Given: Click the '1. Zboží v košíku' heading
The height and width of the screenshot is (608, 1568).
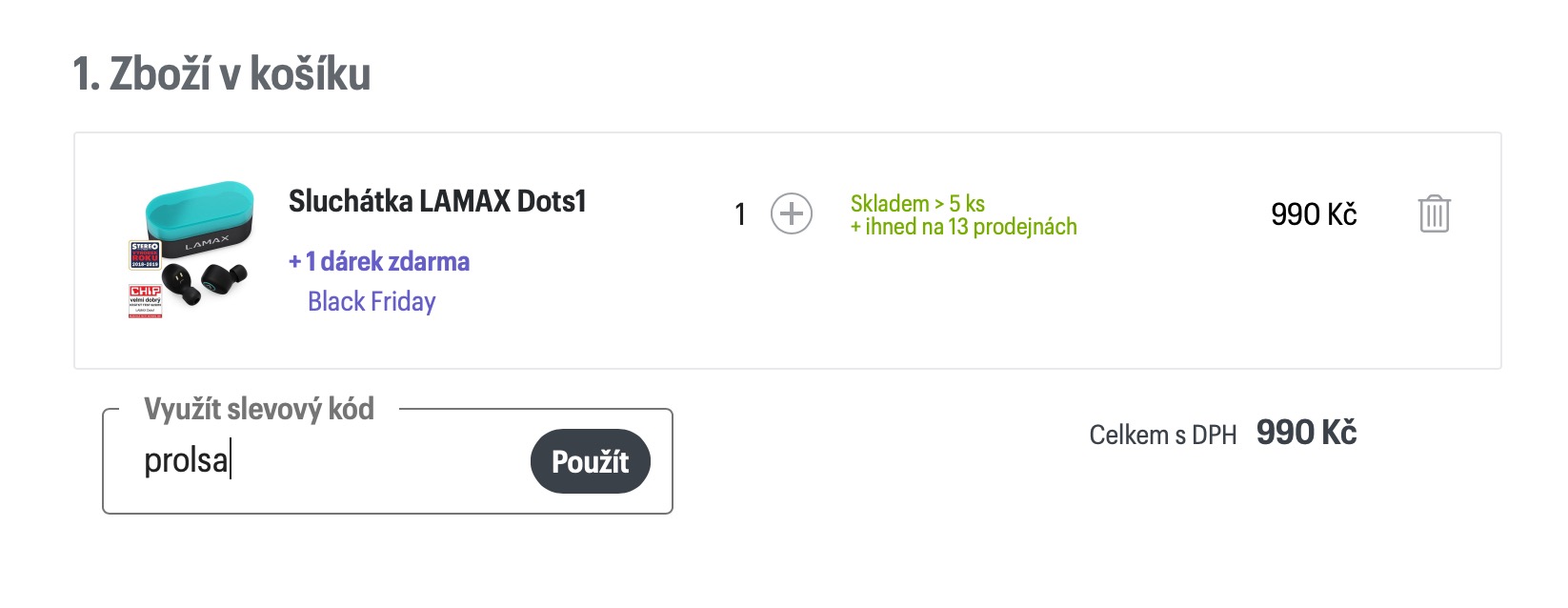Looking at the screenshot, I should [x=222, y=73].
